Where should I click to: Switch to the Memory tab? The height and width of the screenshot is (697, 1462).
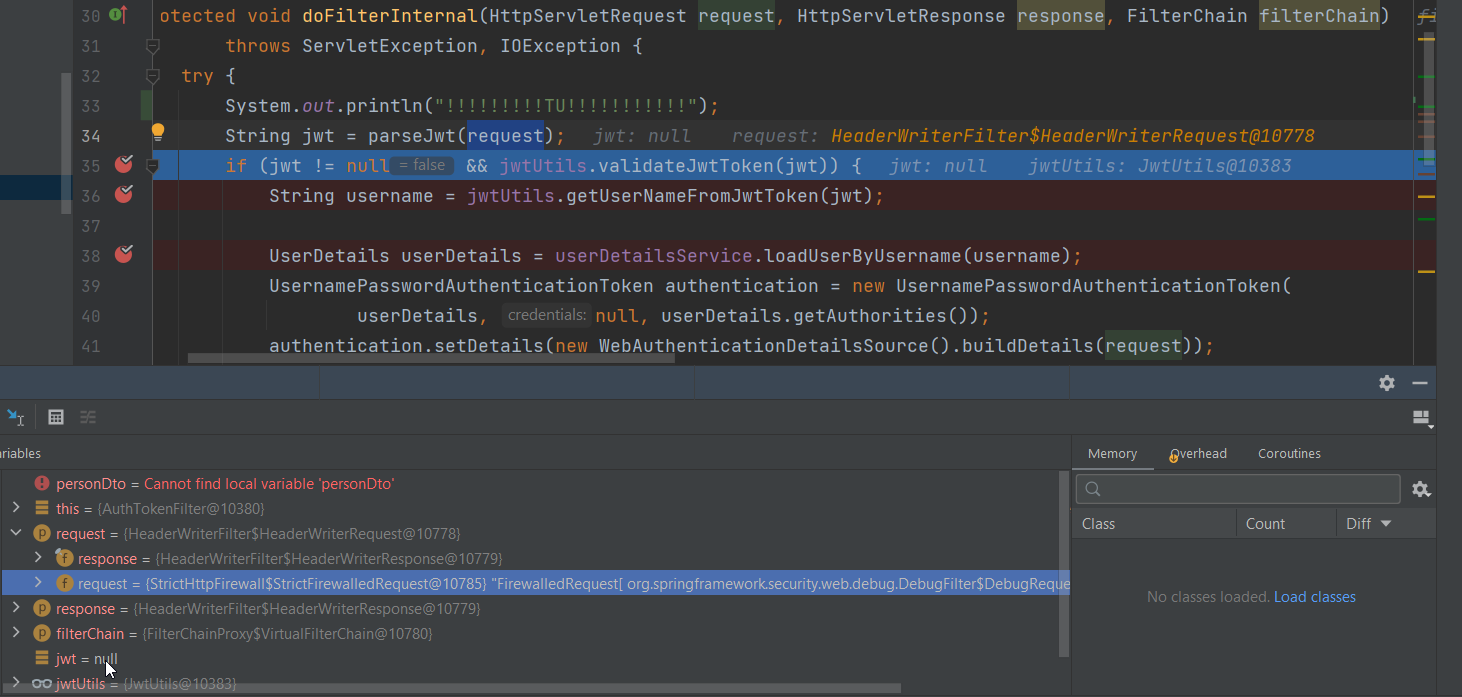[1112, 453]
